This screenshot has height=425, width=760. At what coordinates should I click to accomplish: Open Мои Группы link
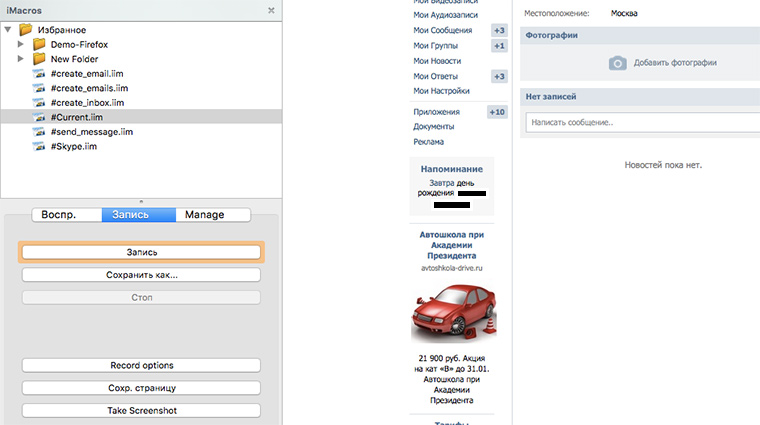point(435,46)
